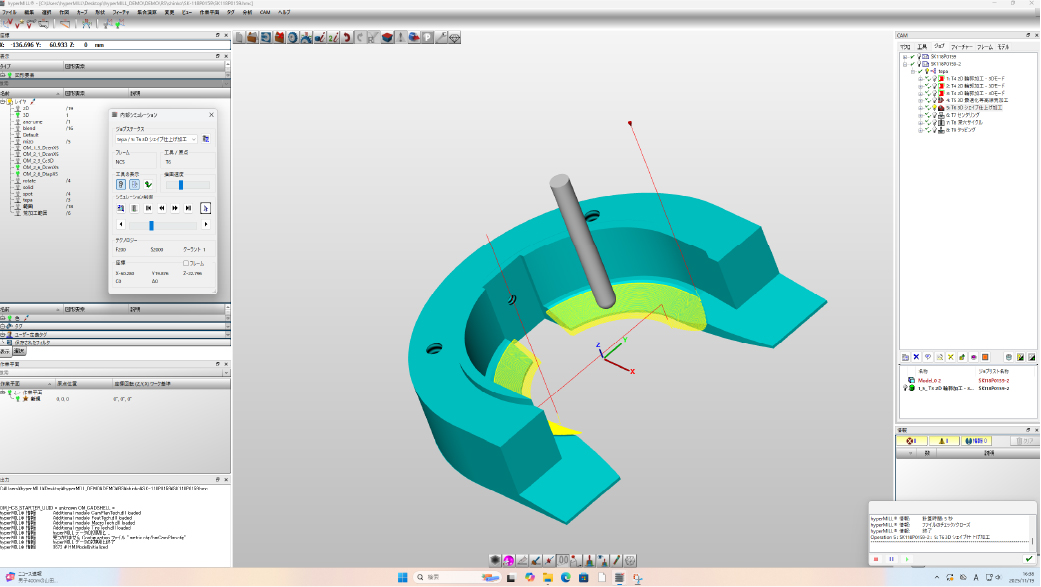Click the rewind button in simulation controls
Viewport: 1041px width, 587px height.
coord(162,208)
